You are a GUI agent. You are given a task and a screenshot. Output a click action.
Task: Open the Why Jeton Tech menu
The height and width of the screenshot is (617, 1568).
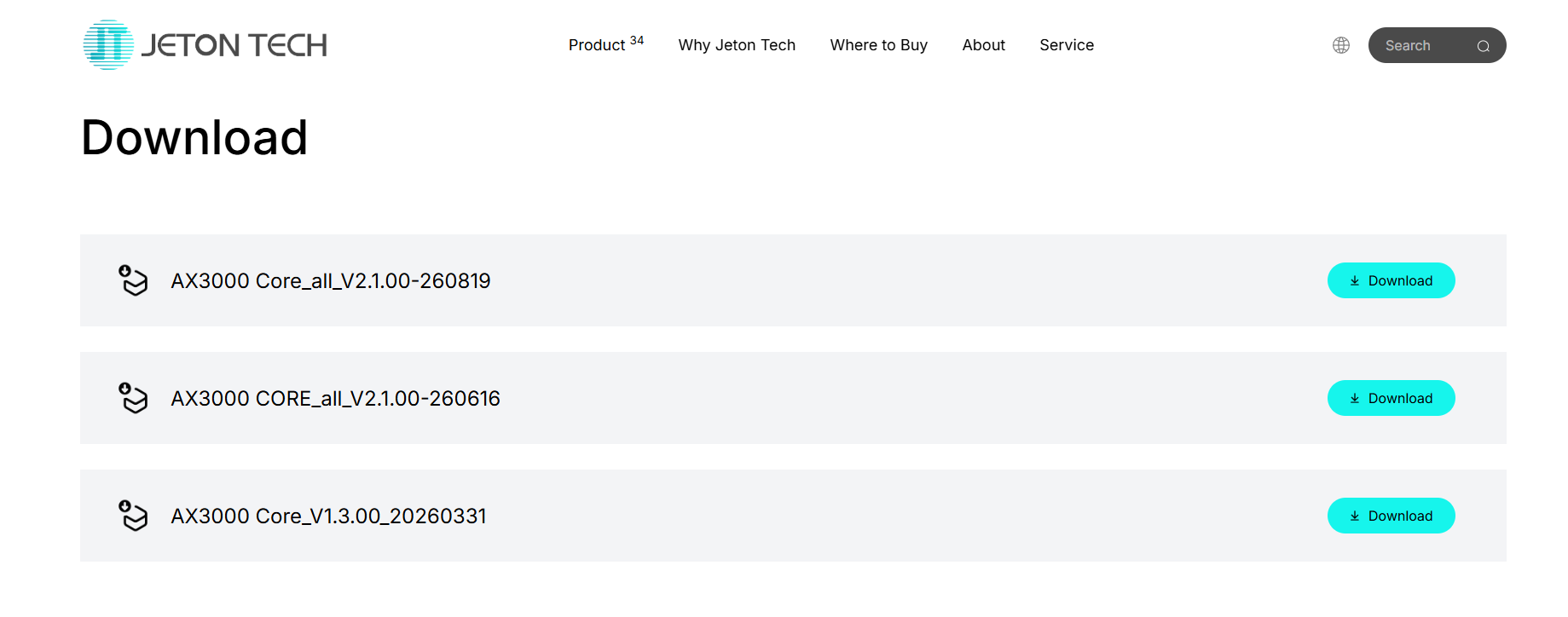point(737,45)
